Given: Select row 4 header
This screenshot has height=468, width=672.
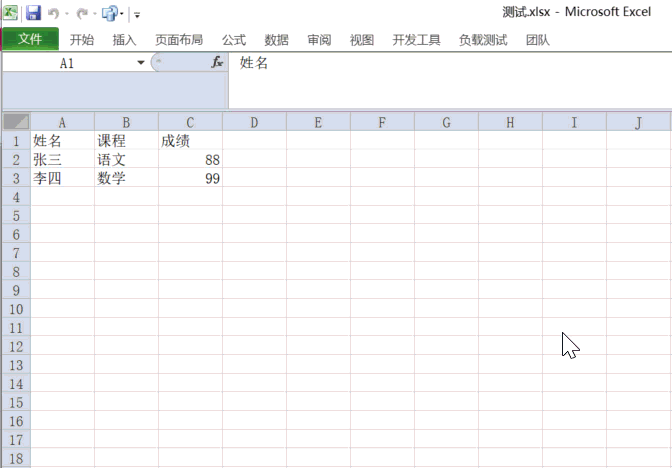Looking at the screenshot, I should (x=16, y=197).
